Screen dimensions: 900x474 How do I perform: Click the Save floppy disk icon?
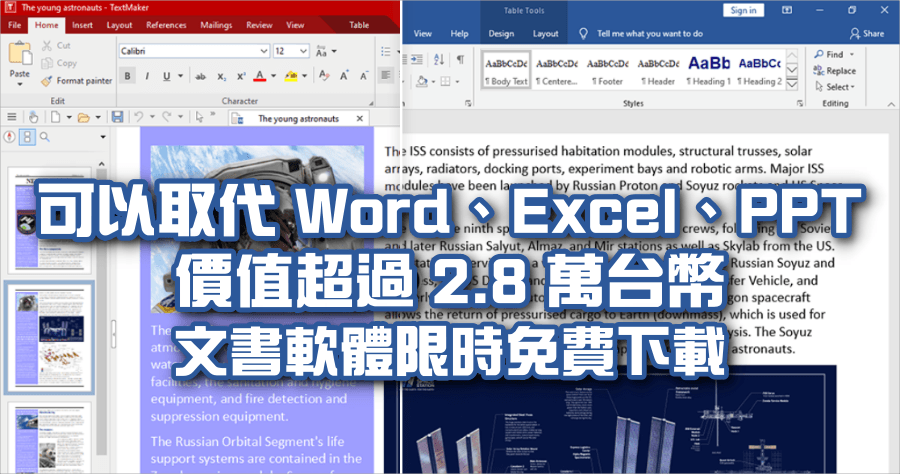[117, 117]
